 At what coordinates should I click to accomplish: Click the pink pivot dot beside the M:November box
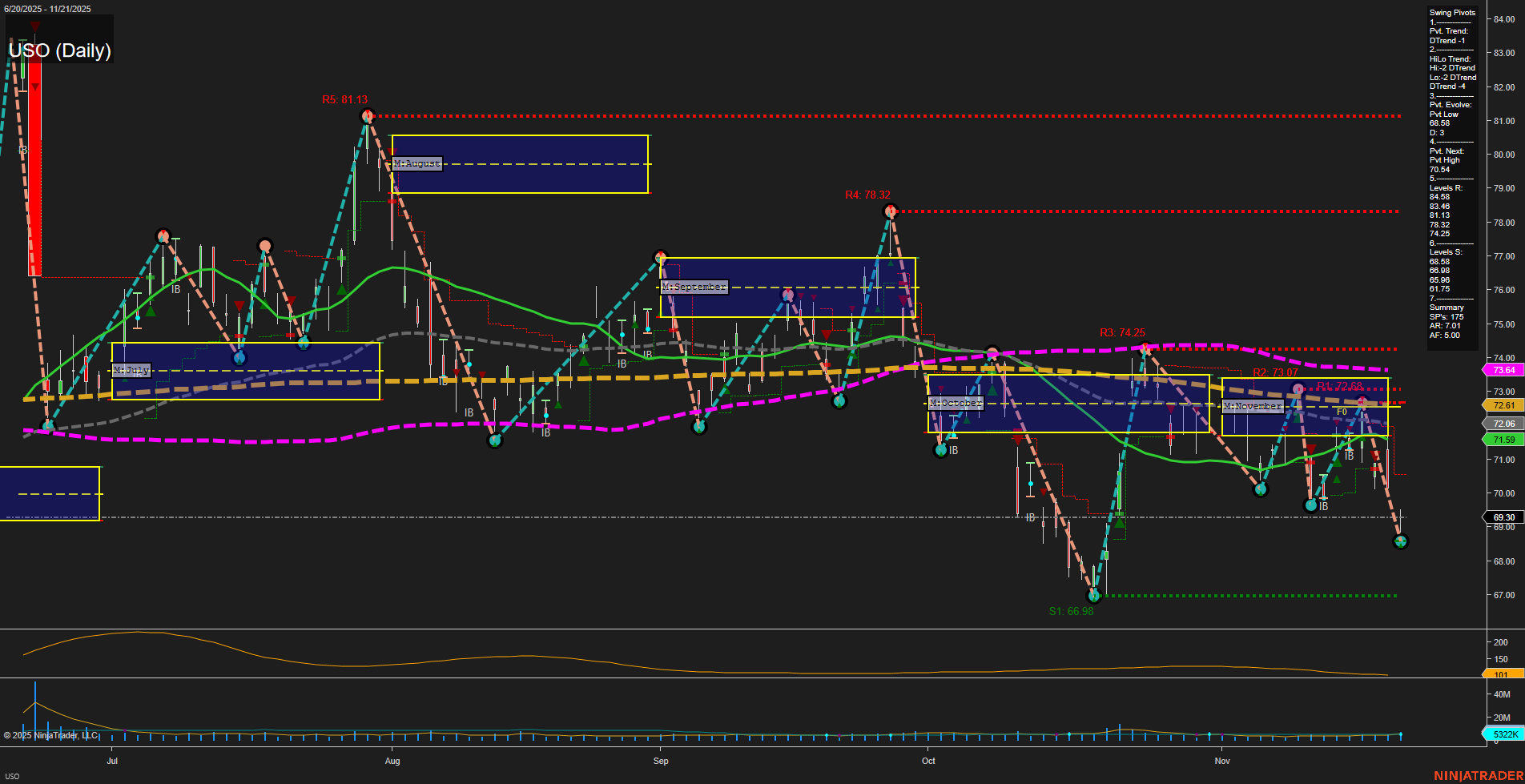1297,388
